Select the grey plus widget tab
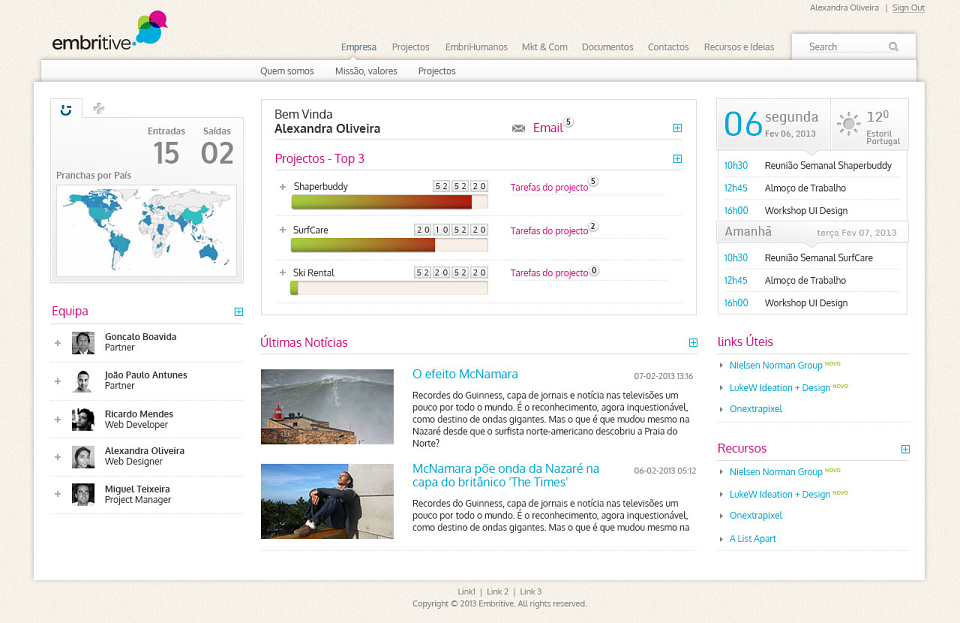 tap(99, 109)
